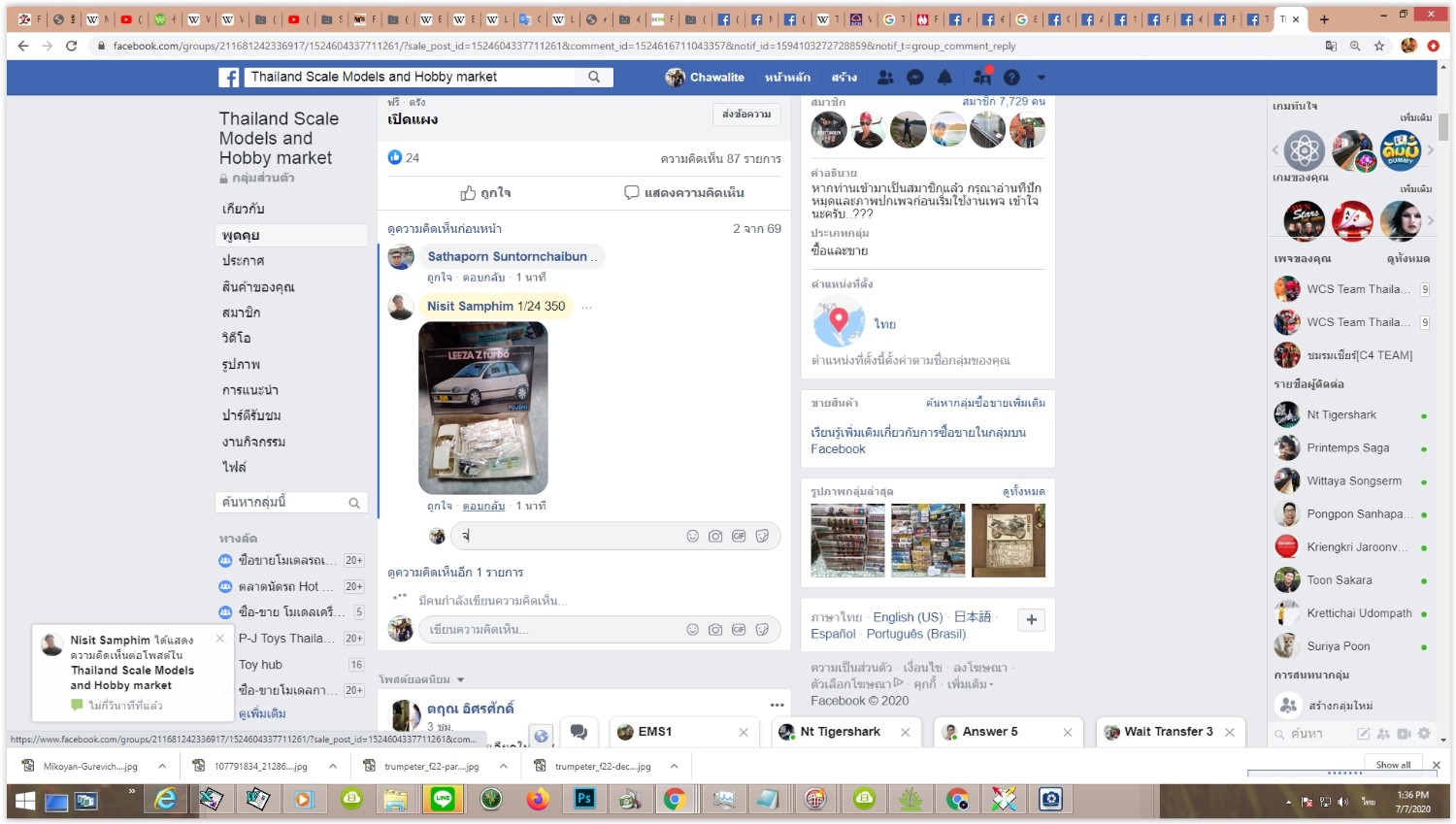Image resolution: width=1456 pixels, height=824 pixels.
Task: Open three-dot menu on ตฤณ อิศรศักดิ์ post
Action: tap(777, 705)
